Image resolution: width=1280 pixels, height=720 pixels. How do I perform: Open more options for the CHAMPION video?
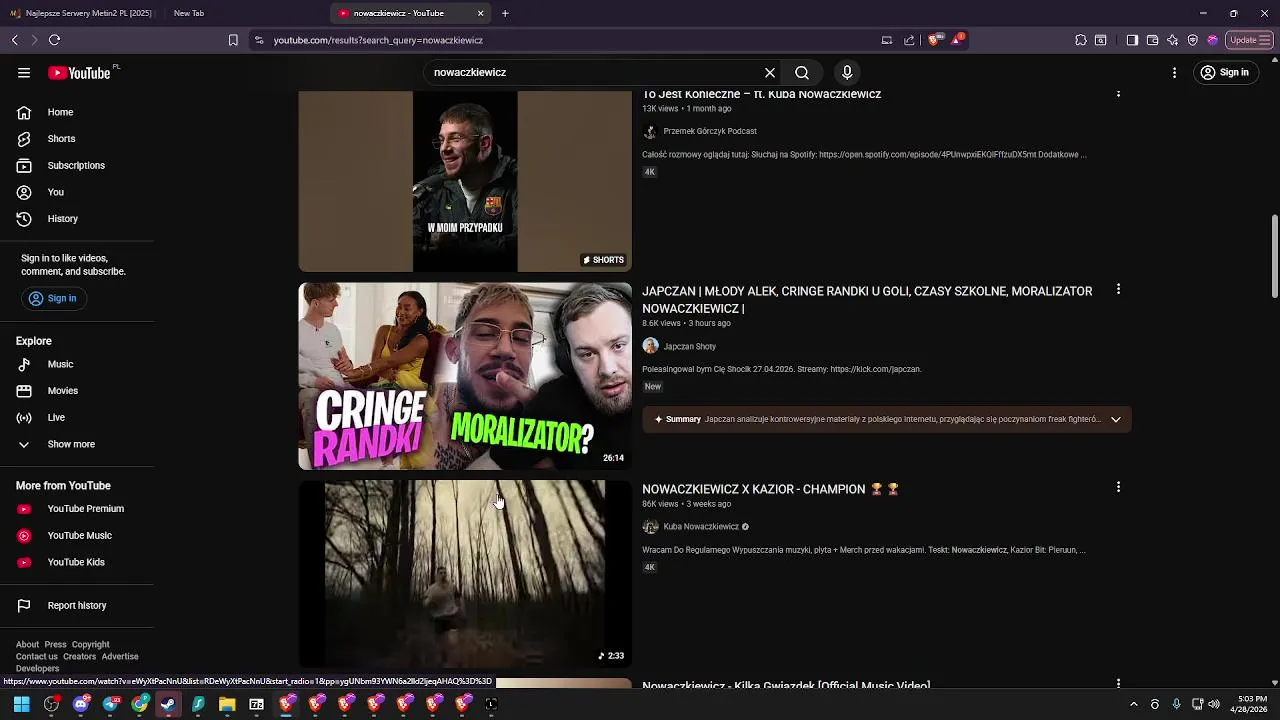click(x=1118, y=487)
